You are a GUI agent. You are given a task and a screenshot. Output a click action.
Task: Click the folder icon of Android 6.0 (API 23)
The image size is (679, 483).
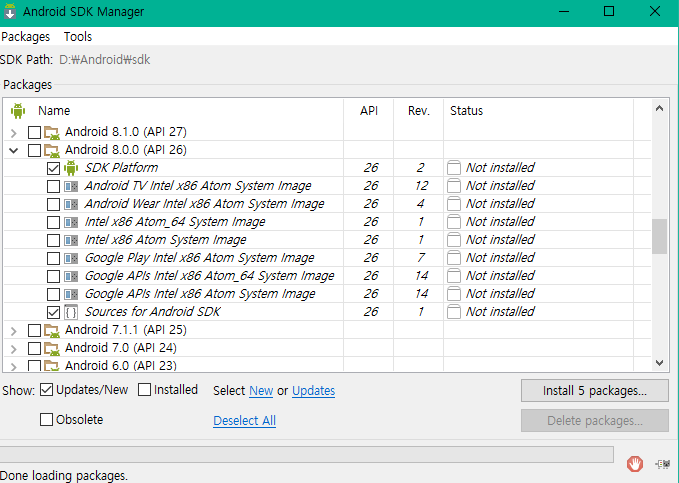52,366
